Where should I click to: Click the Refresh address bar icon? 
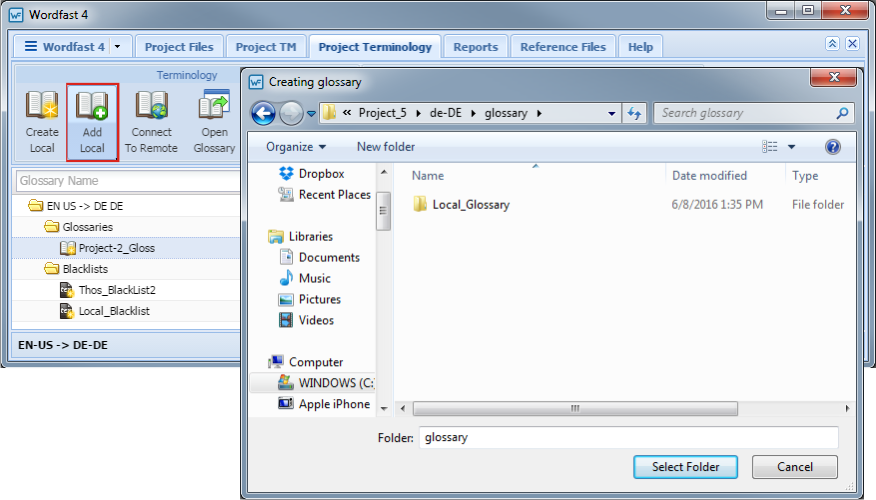point(634,113)
